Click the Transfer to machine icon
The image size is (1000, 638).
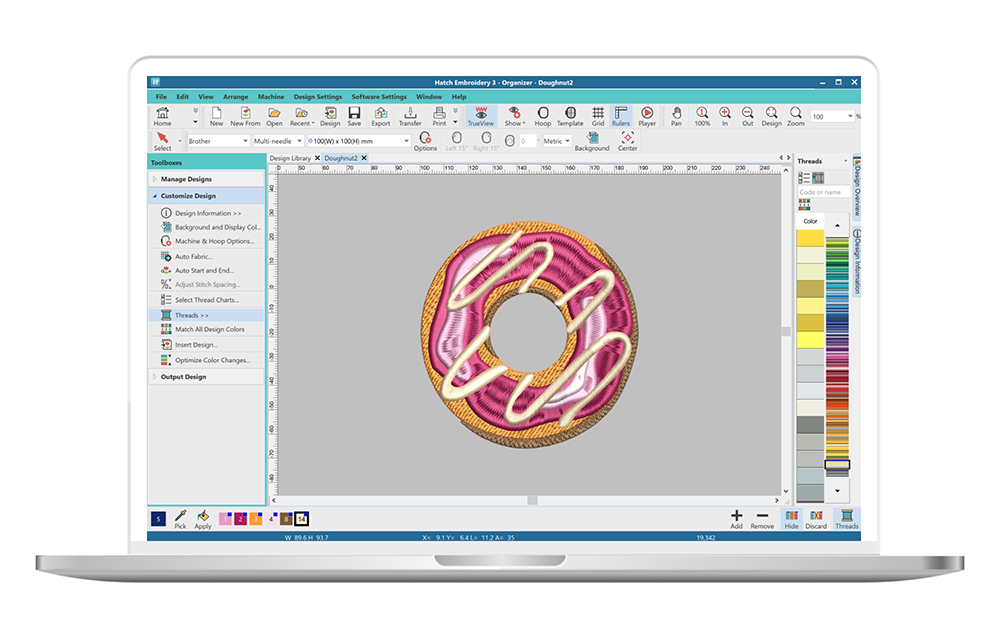point(410,116)
